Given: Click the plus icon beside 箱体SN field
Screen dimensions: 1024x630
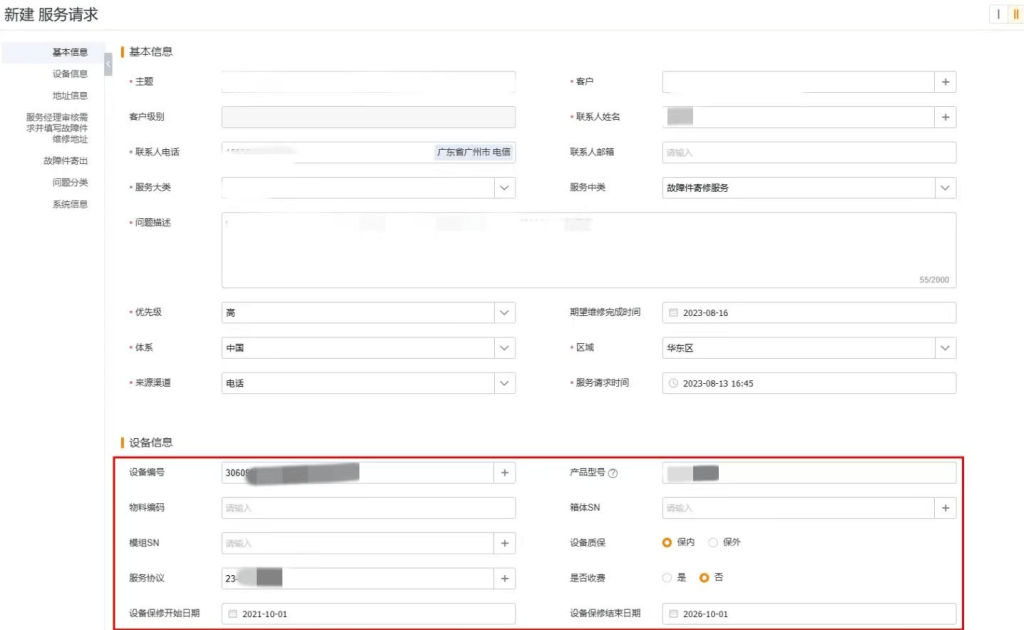Looking at the screenshot, I should (x=945, y=508).
